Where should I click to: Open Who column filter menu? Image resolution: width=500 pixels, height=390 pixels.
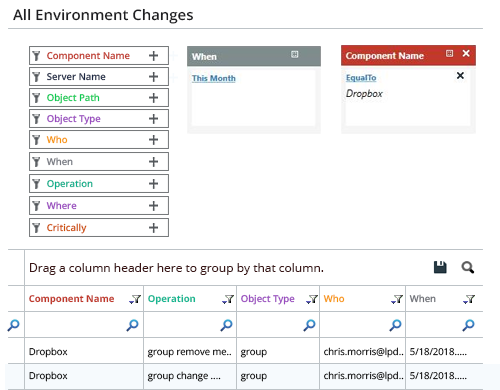[397, 299]
